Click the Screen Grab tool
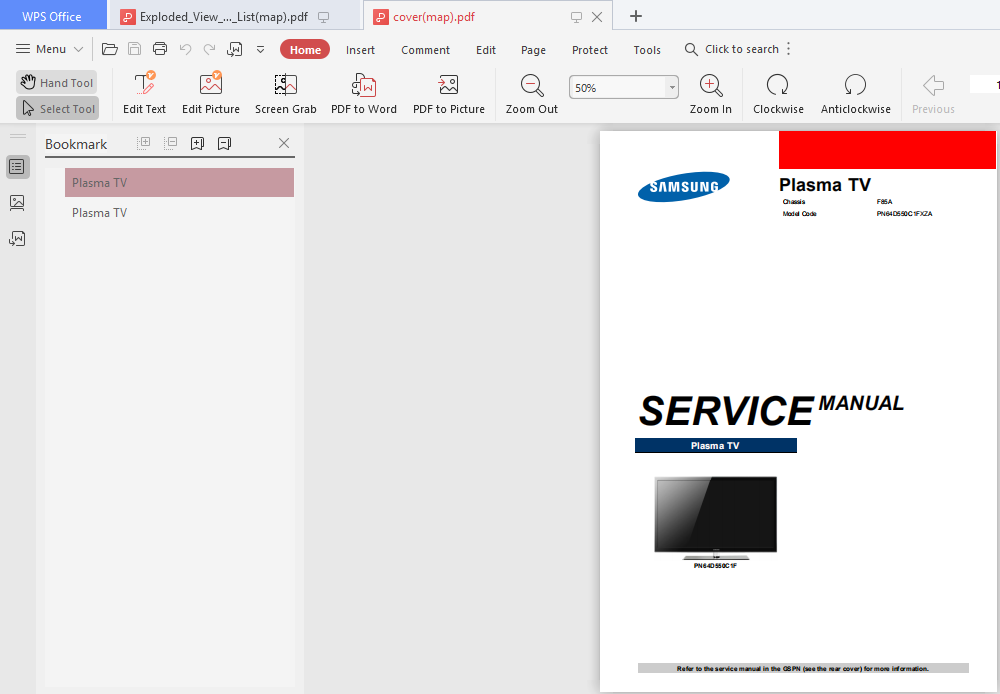Image resolution: width=1000 pixels, height=694 pixels. coord(286,93)
